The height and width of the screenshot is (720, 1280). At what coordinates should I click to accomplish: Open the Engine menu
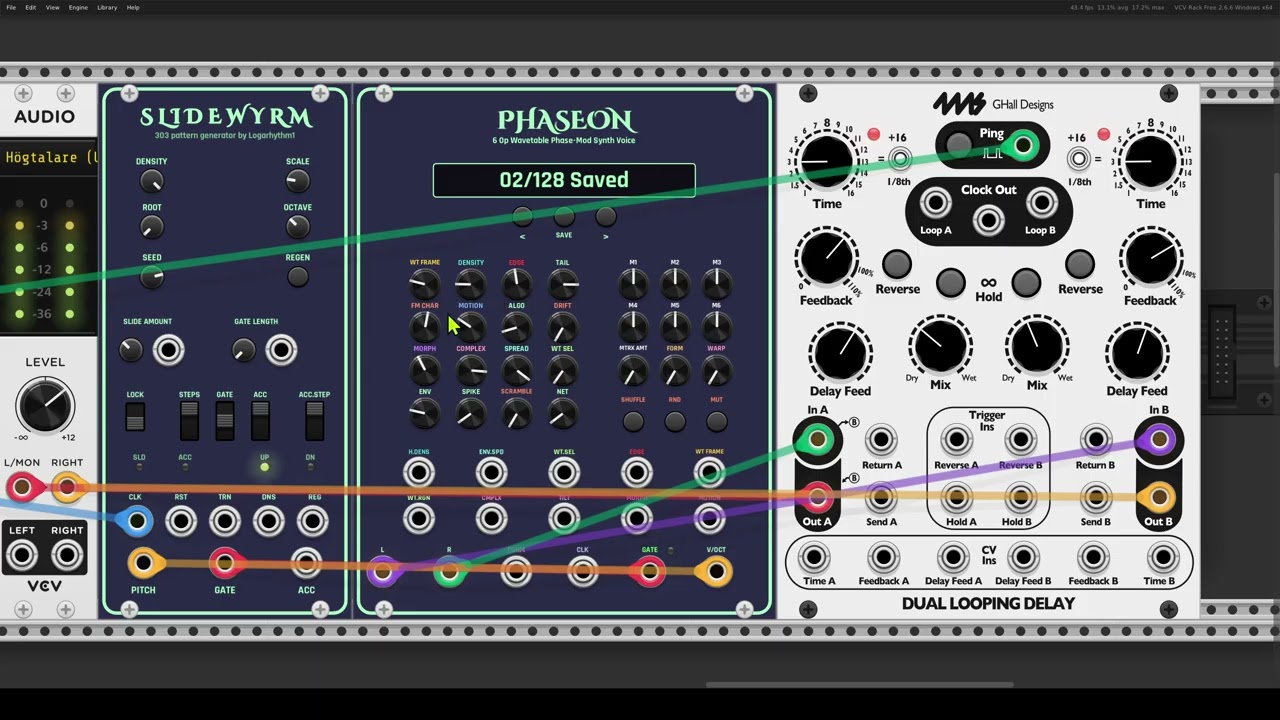78,7
